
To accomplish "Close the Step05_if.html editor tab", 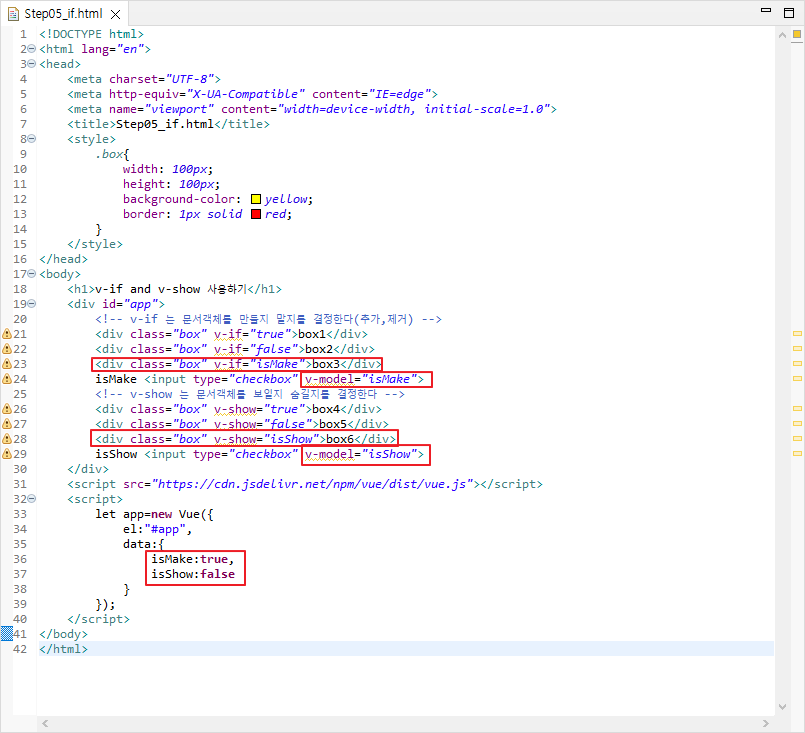I will click(x=116, y=14).
